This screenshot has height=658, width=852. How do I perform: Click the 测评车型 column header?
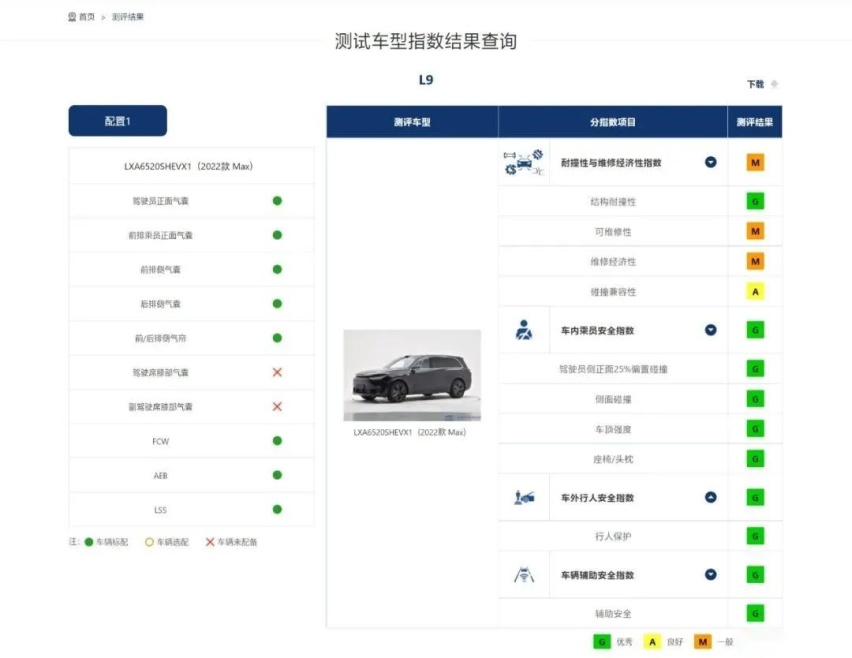coord(412,122)
